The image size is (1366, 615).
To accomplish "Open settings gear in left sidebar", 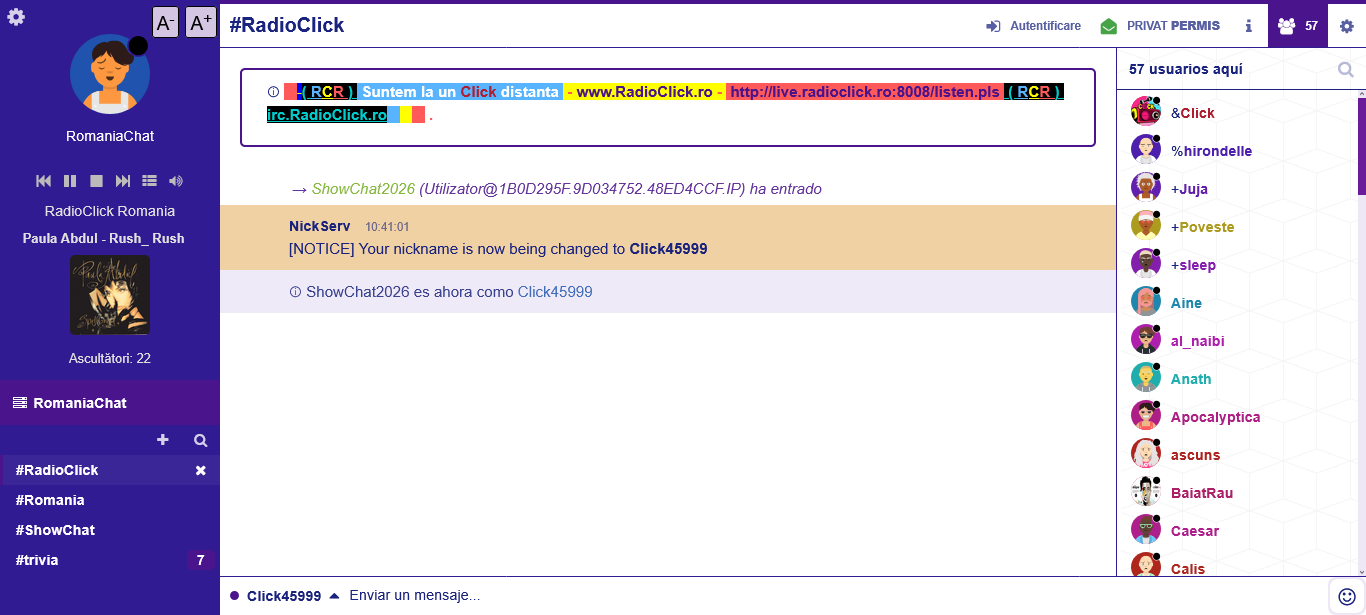I will click(x=16, y=16).
